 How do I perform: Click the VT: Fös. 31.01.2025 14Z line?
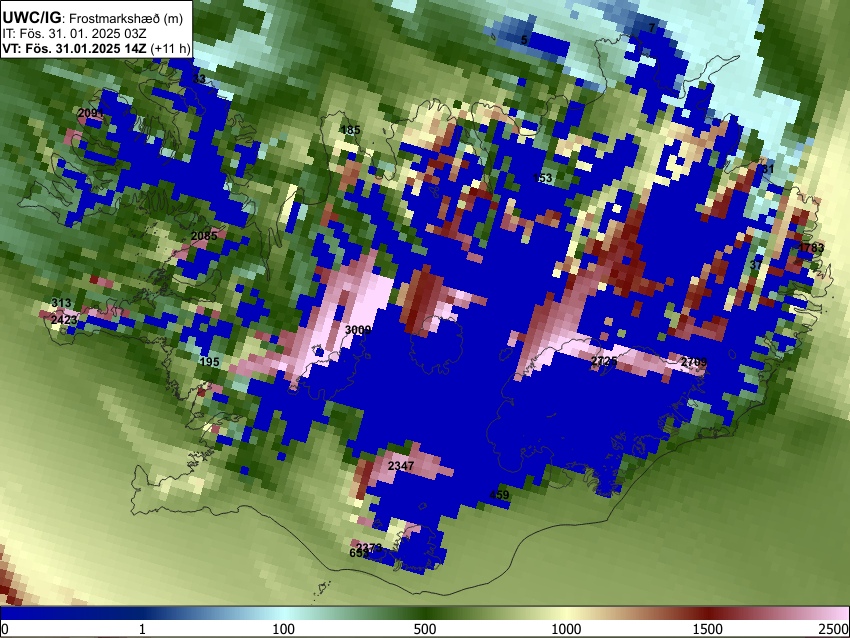click(x=96, y=48)
